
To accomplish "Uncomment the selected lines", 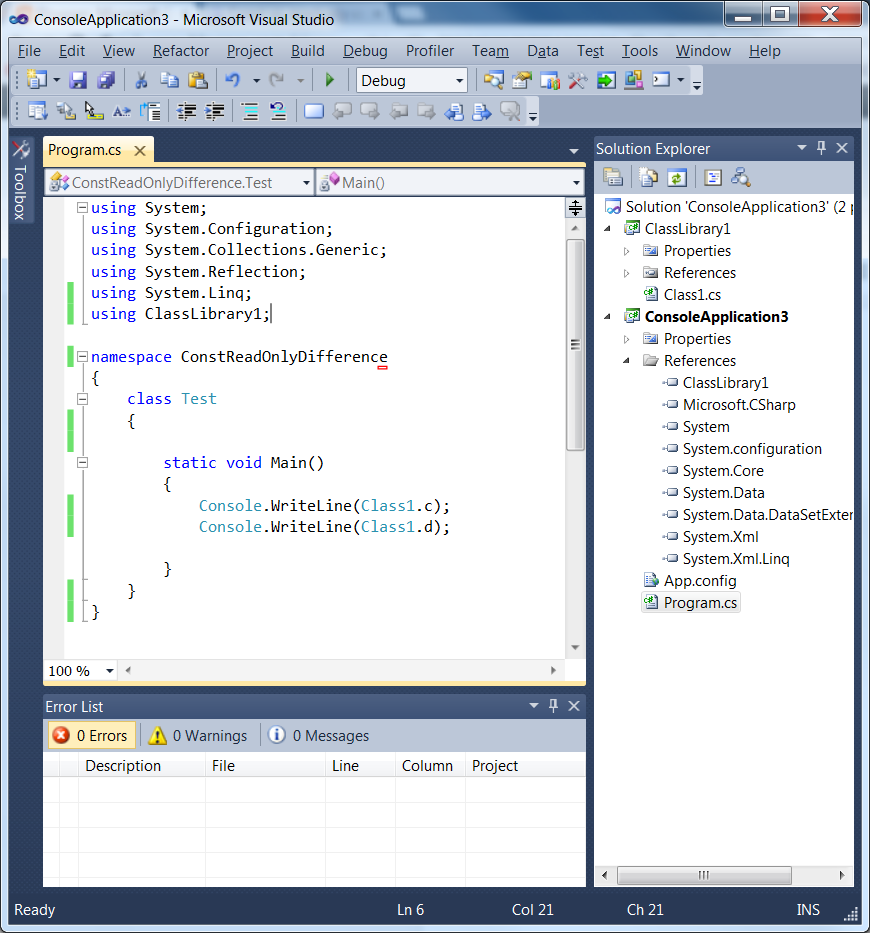I will 278,111.
